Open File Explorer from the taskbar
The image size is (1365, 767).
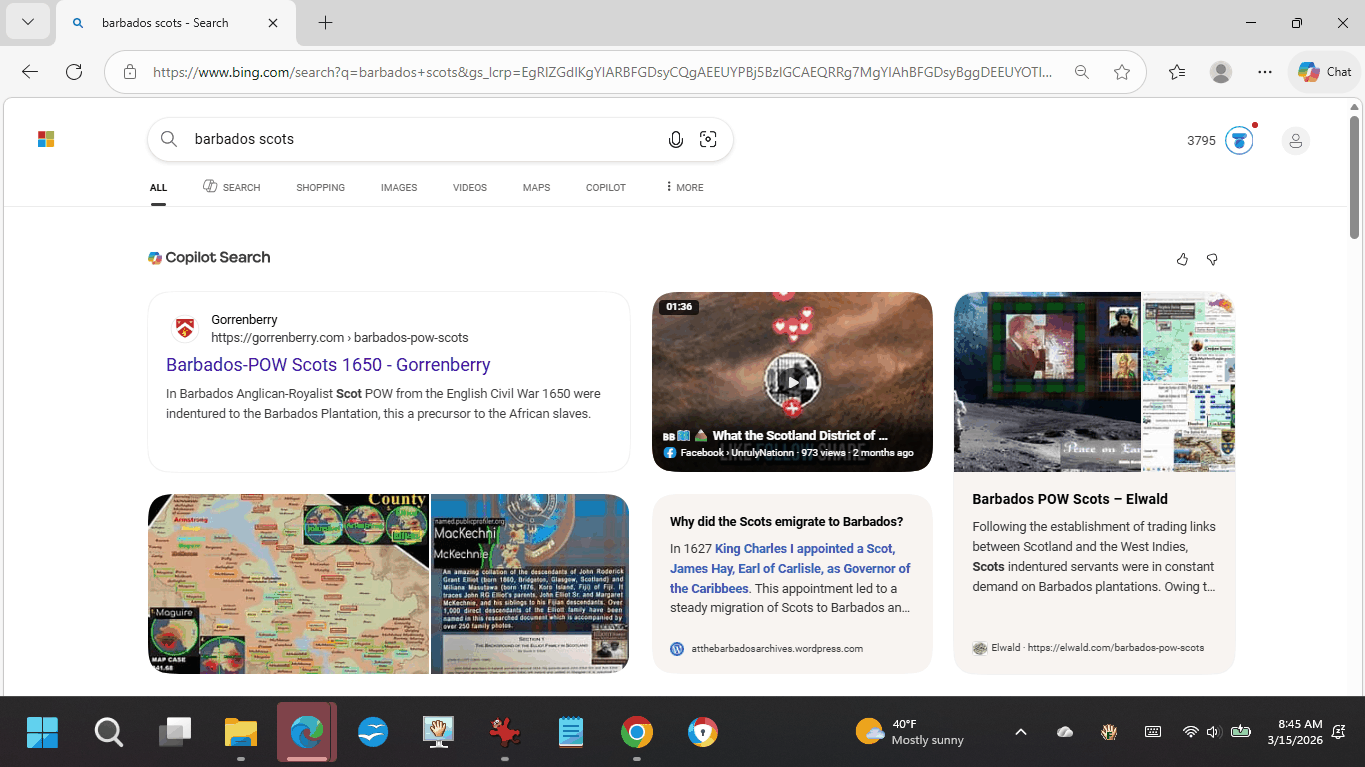click(x=241, y=733)
